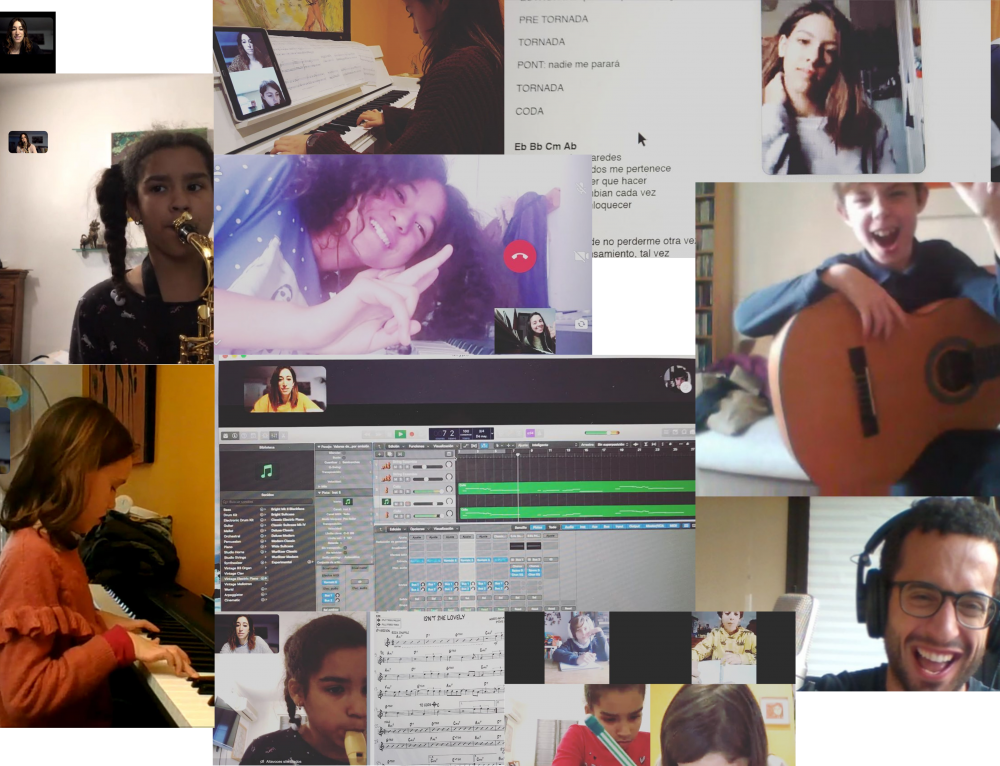Image resolution: width=1000 pixels, height=766 pixels.
Task: Click the red hang up call button
Action: [x=519, y=256]
